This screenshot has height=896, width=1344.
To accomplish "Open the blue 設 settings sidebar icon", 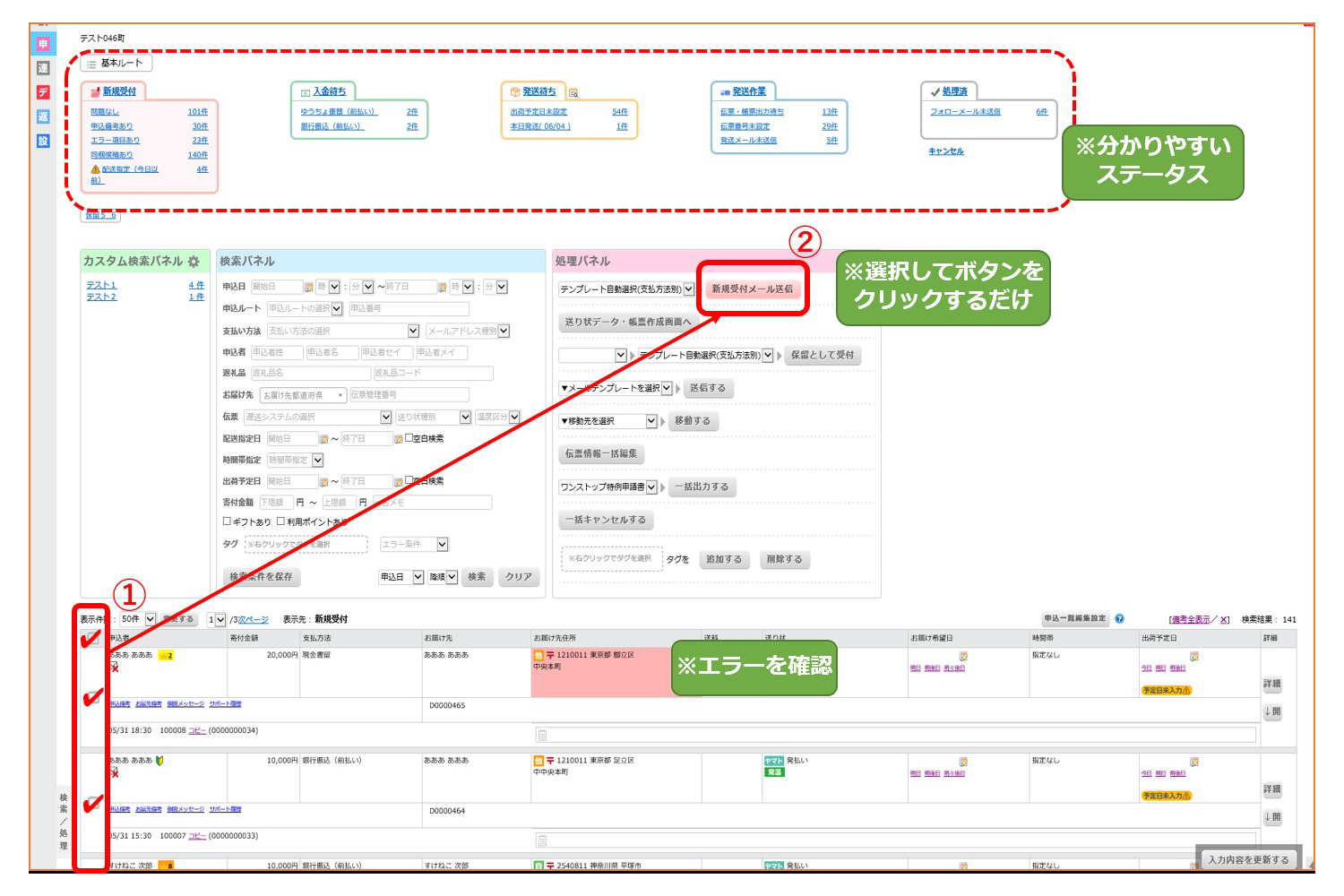I will [43, 141].
